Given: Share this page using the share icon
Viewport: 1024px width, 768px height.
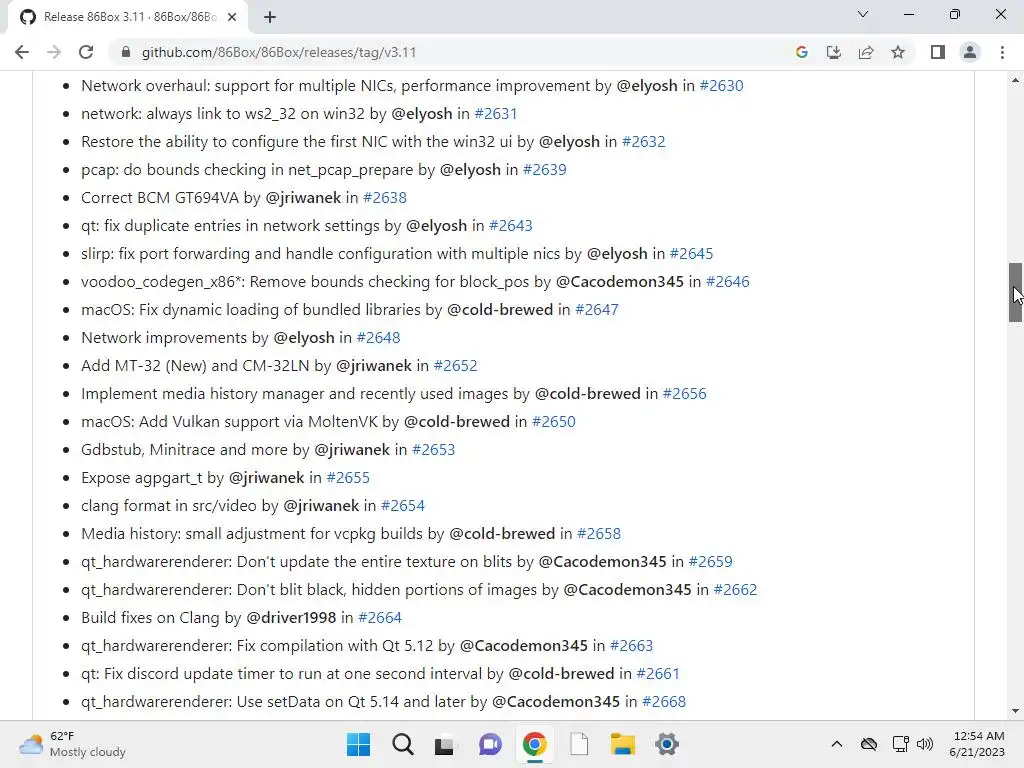Looking at the screenshot, I should (866, 52).
